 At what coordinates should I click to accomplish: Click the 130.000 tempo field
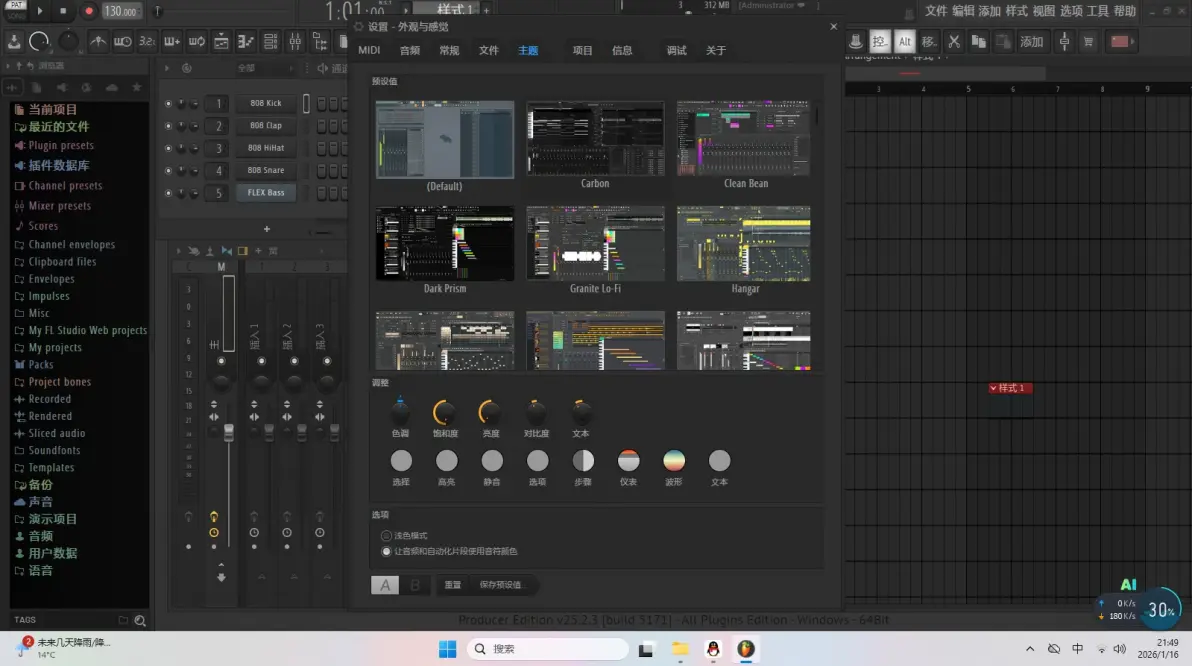coord(120,11)
